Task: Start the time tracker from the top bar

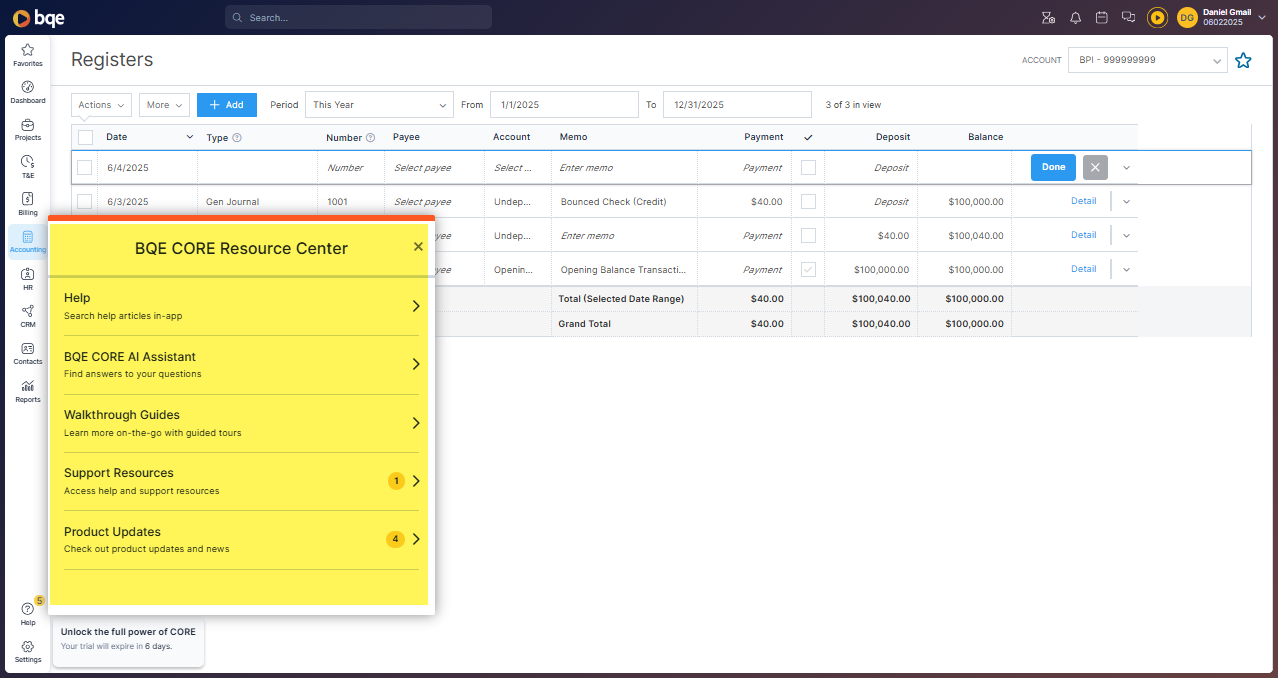Action: click(x=1157, y=17)
